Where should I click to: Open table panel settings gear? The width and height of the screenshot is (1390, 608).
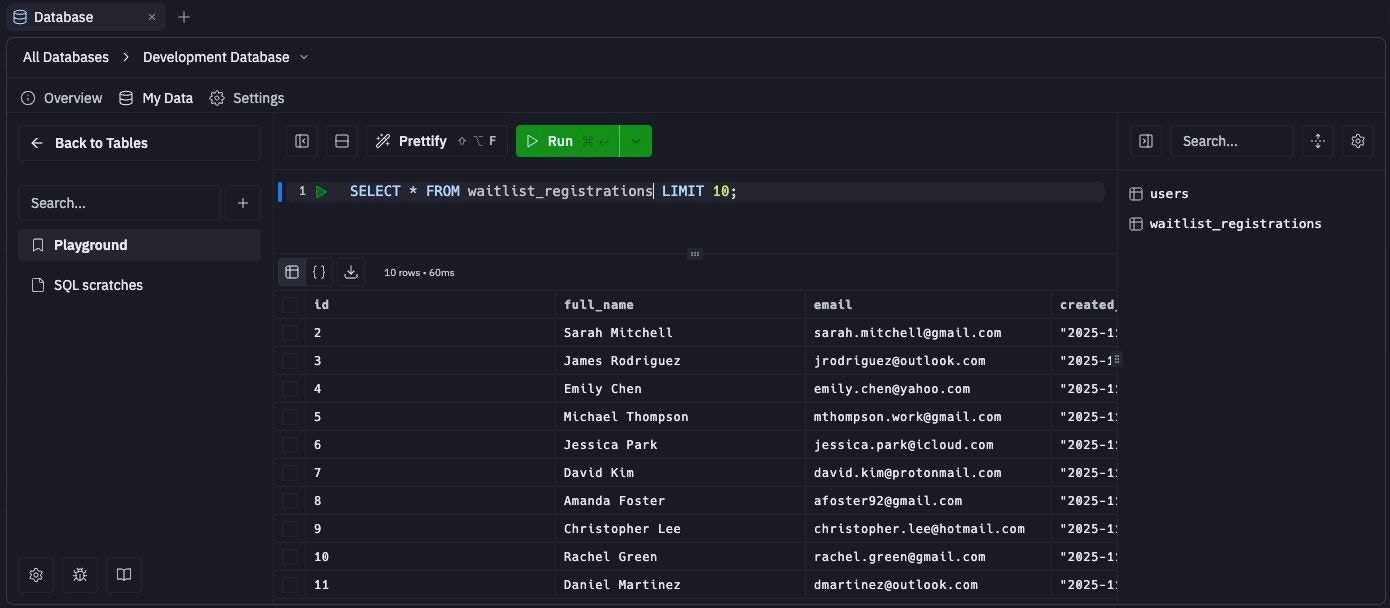pyautogui.click(x=1357, y=141)
